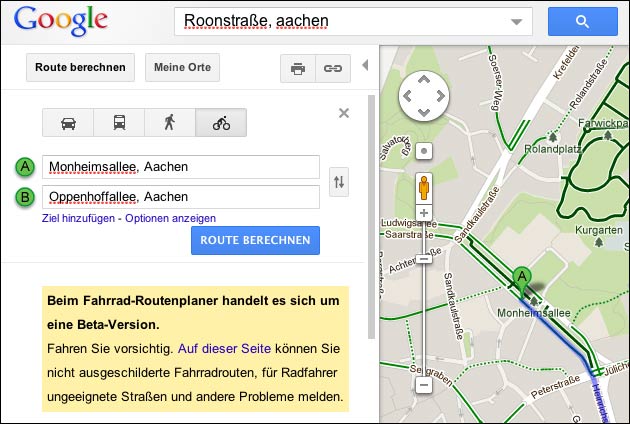Zoom in with the plus button

pyautogui.click(x=424, y=213)
